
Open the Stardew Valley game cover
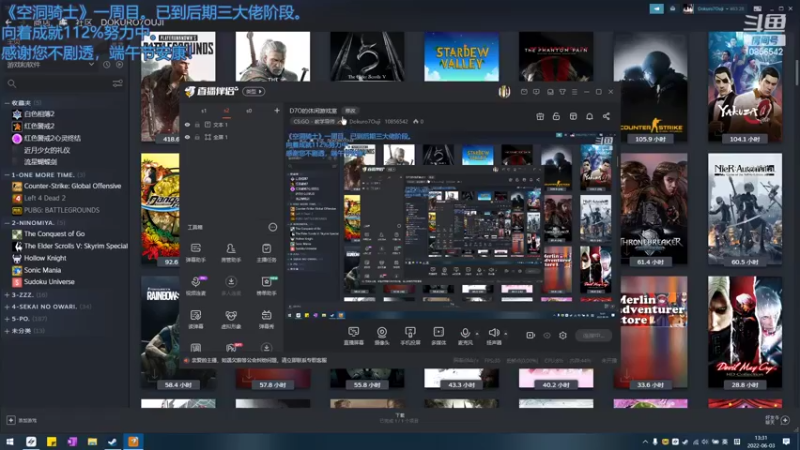tap(461, 57)
